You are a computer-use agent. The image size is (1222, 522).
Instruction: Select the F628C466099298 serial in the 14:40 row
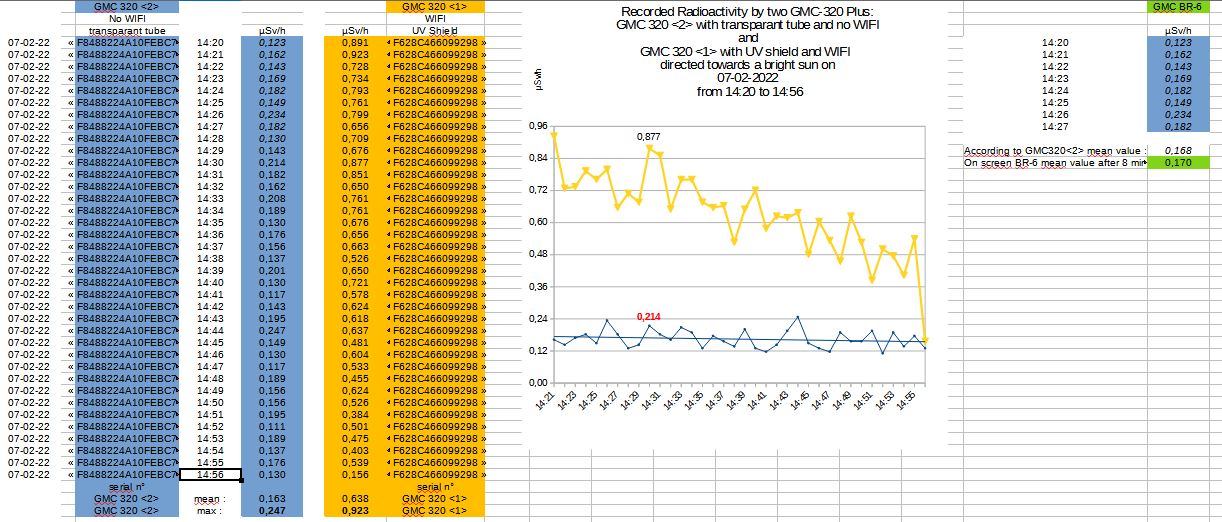[x=435, y=283]
